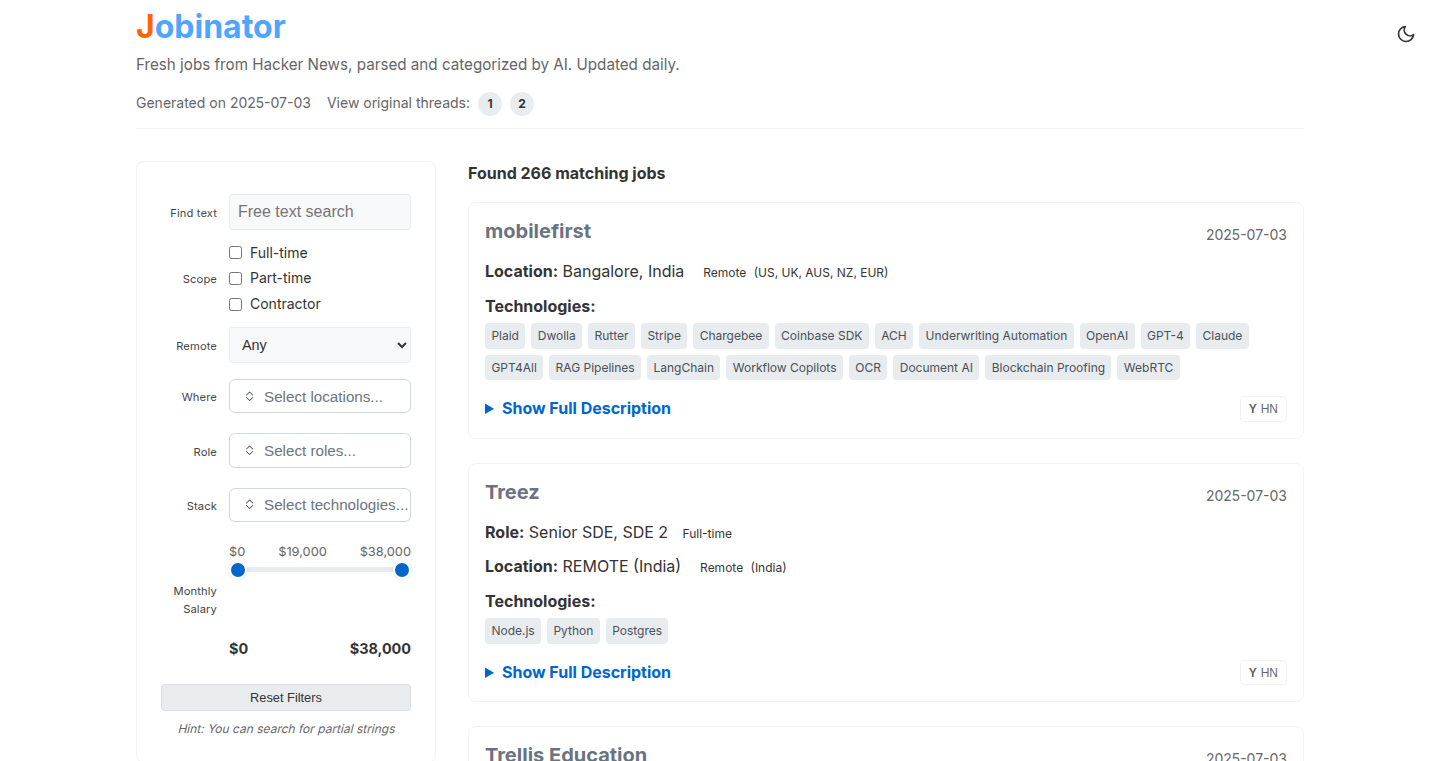Screen dimensions: 1440x761
Task: Click the Postgres tag on Treez
Action: 637,631
